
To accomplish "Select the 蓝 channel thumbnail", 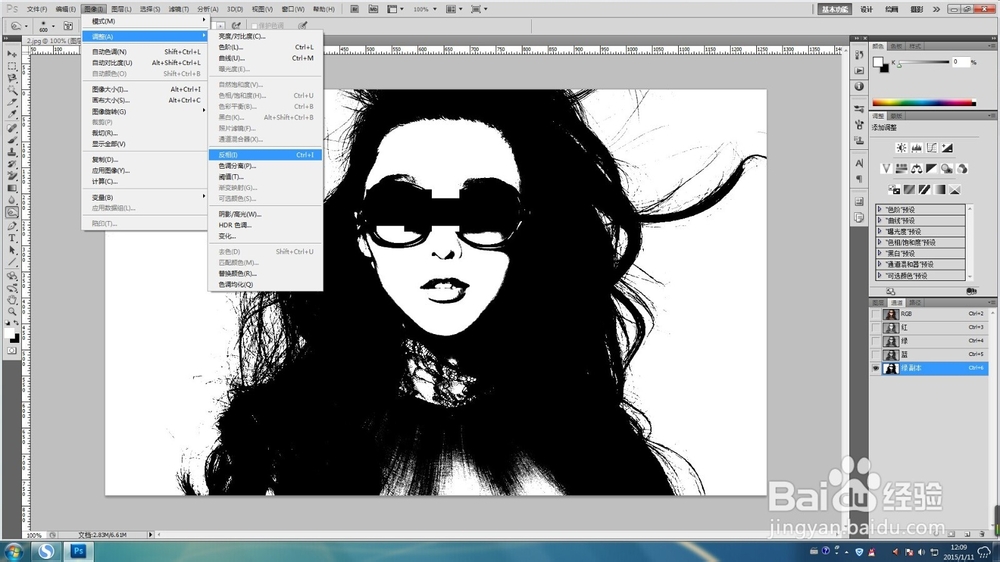I will [x=891, y=354].
